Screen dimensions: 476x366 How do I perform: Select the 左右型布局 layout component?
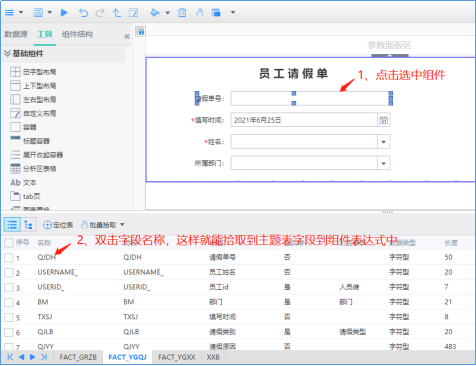point(33,99)
